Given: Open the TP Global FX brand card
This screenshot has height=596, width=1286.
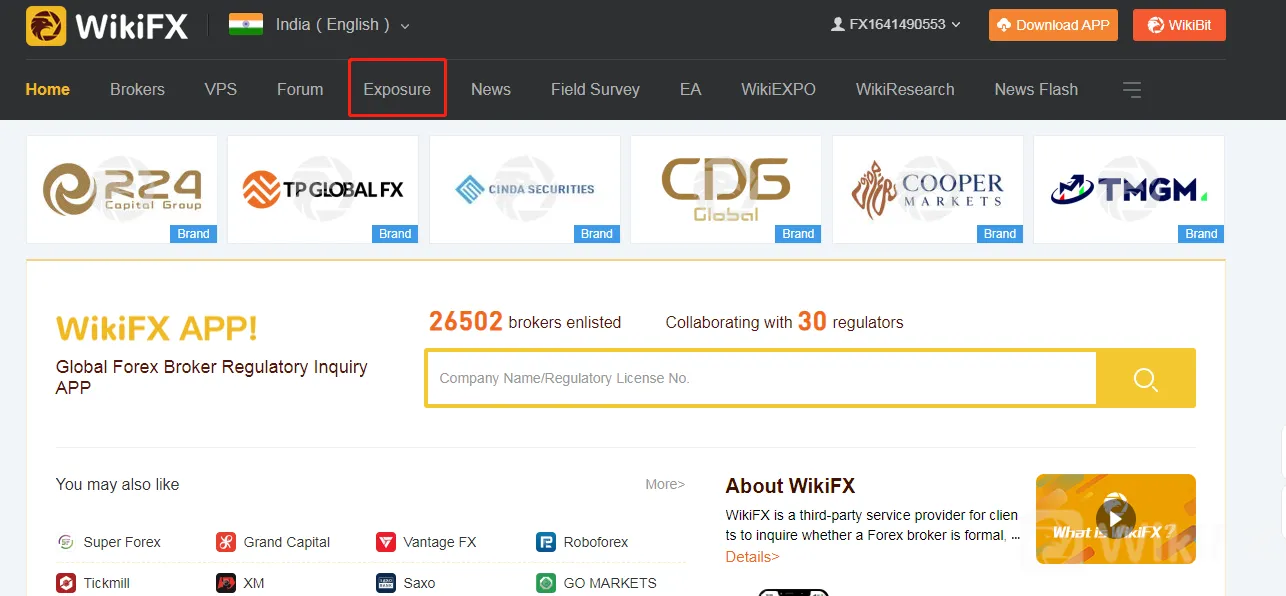Looking at the screenshot, I should (323, 189).
